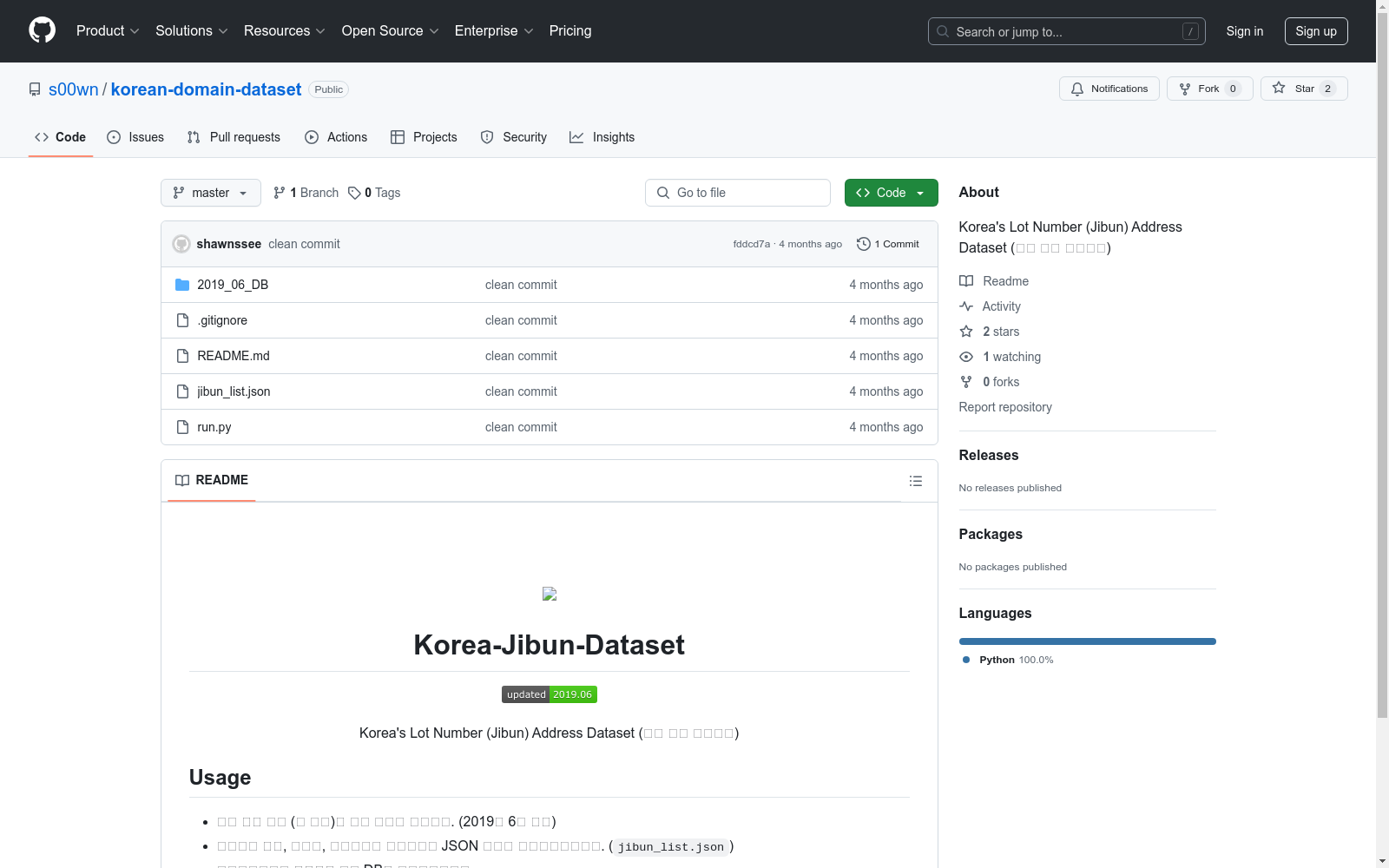This screenshot has width=1389, height=868.
Task: Expand the Enterprise menu
Action: pyautogui.click(x=494, y=31)
